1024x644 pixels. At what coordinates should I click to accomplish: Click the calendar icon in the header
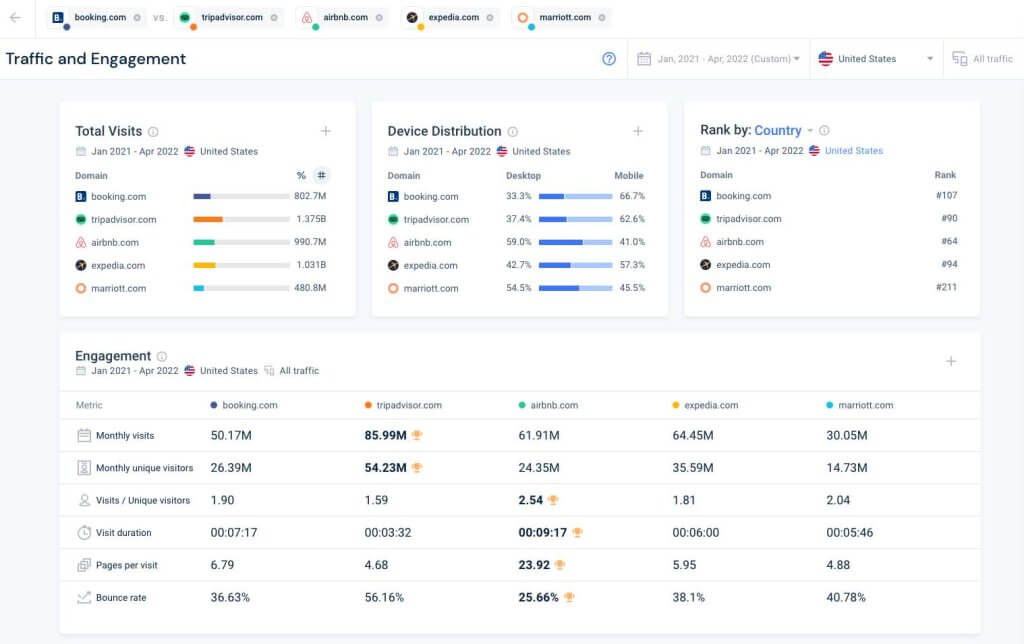644,59
